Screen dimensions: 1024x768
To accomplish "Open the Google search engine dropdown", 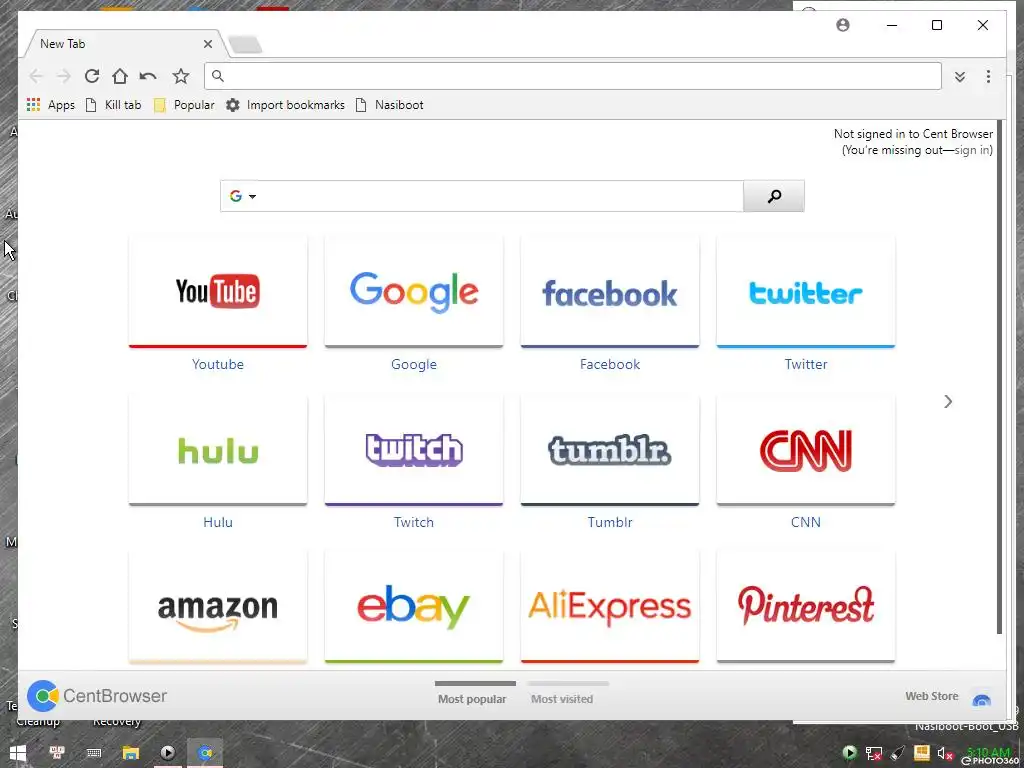I will [x=242, y=196].
